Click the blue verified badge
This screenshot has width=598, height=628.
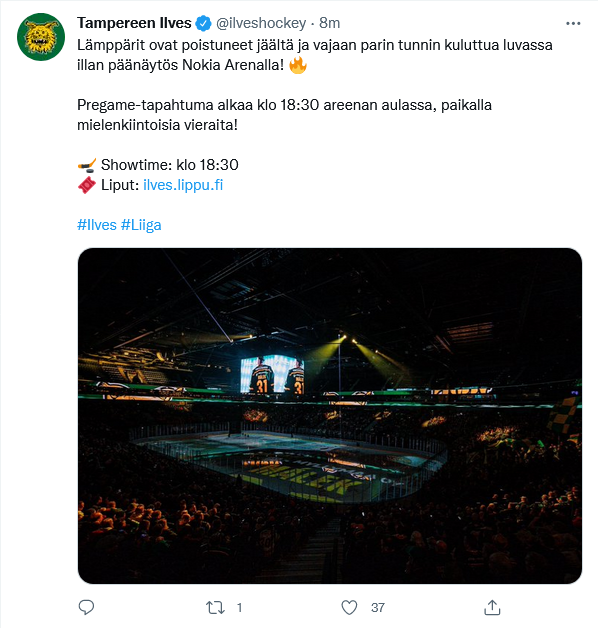click(x=203, y=23)
